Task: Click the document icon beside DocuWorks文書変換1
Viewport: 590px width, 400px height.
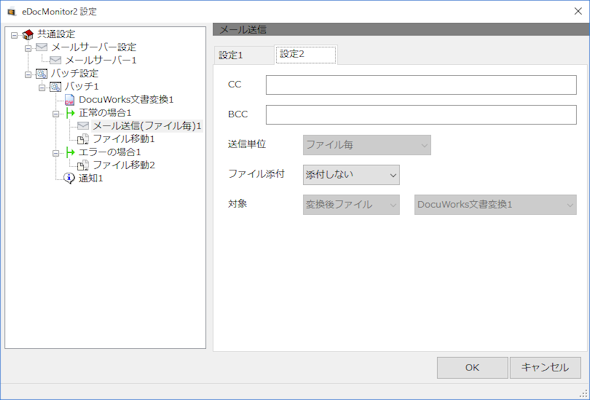Action: 70,100
